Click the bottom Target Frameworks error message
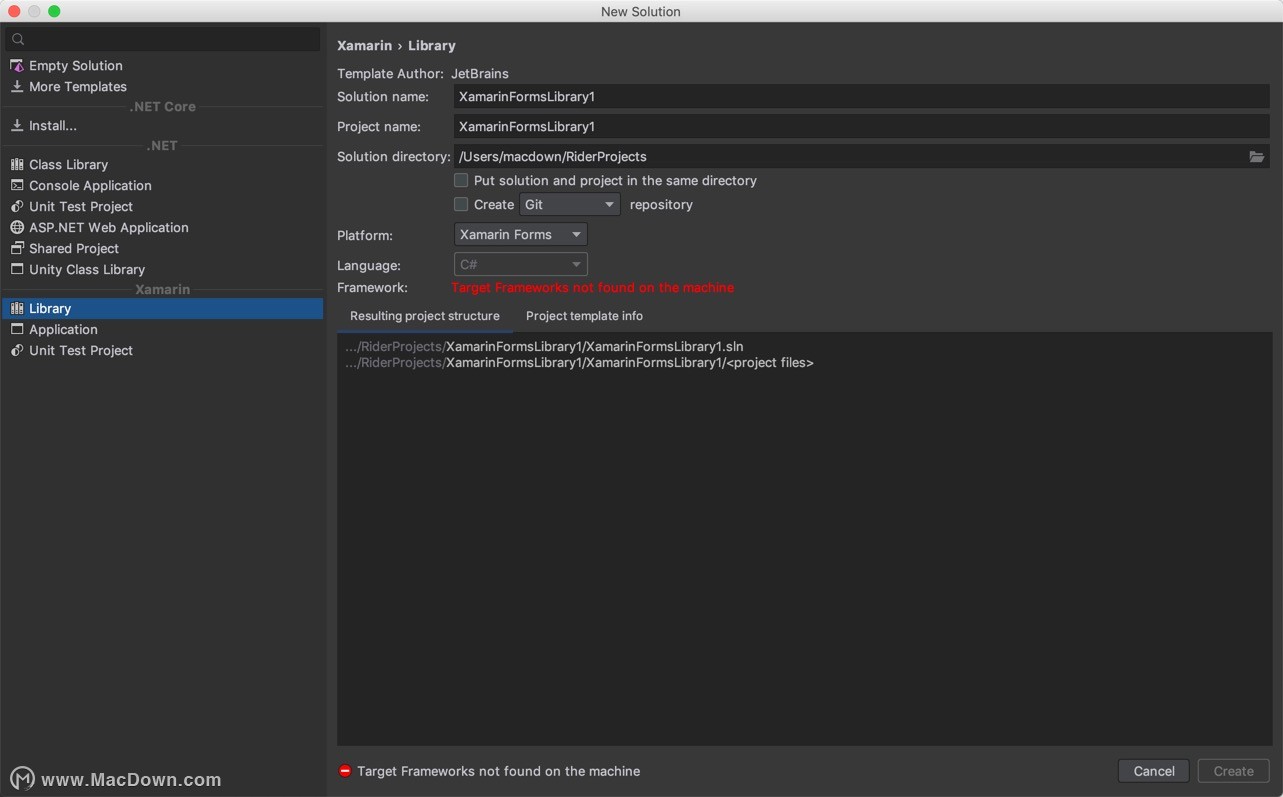Screen dimensions: 1283x797 pos(498,771)
